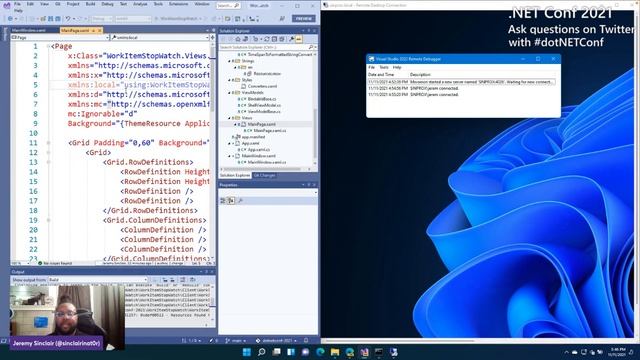Select ShellViewModel.cs in Solution Explorer

[264, 105]
